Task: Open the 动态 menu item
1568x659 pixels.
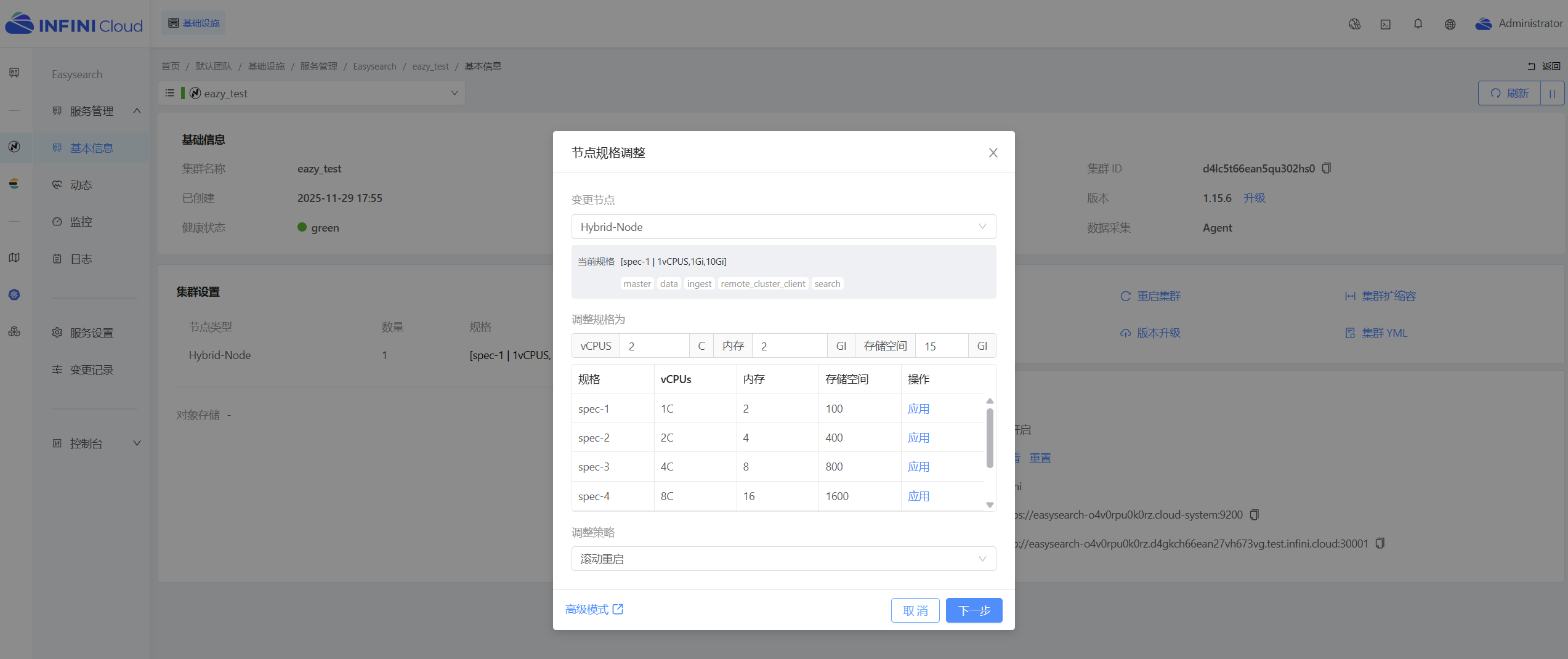Action: point(92,185)
